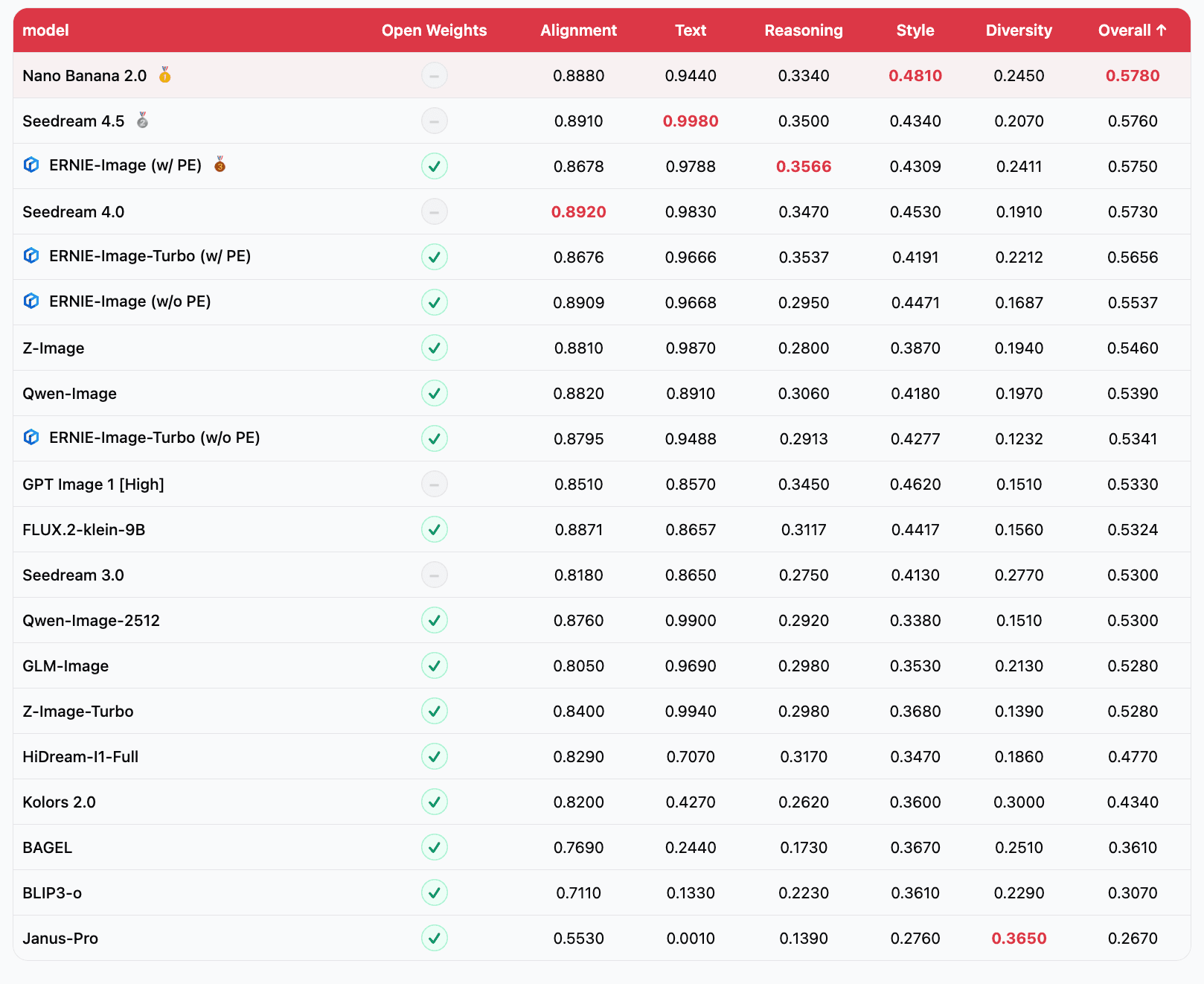Screen dimensions: 1204x984
Task: Click the Open Weights column header
Action: (434, 31)
